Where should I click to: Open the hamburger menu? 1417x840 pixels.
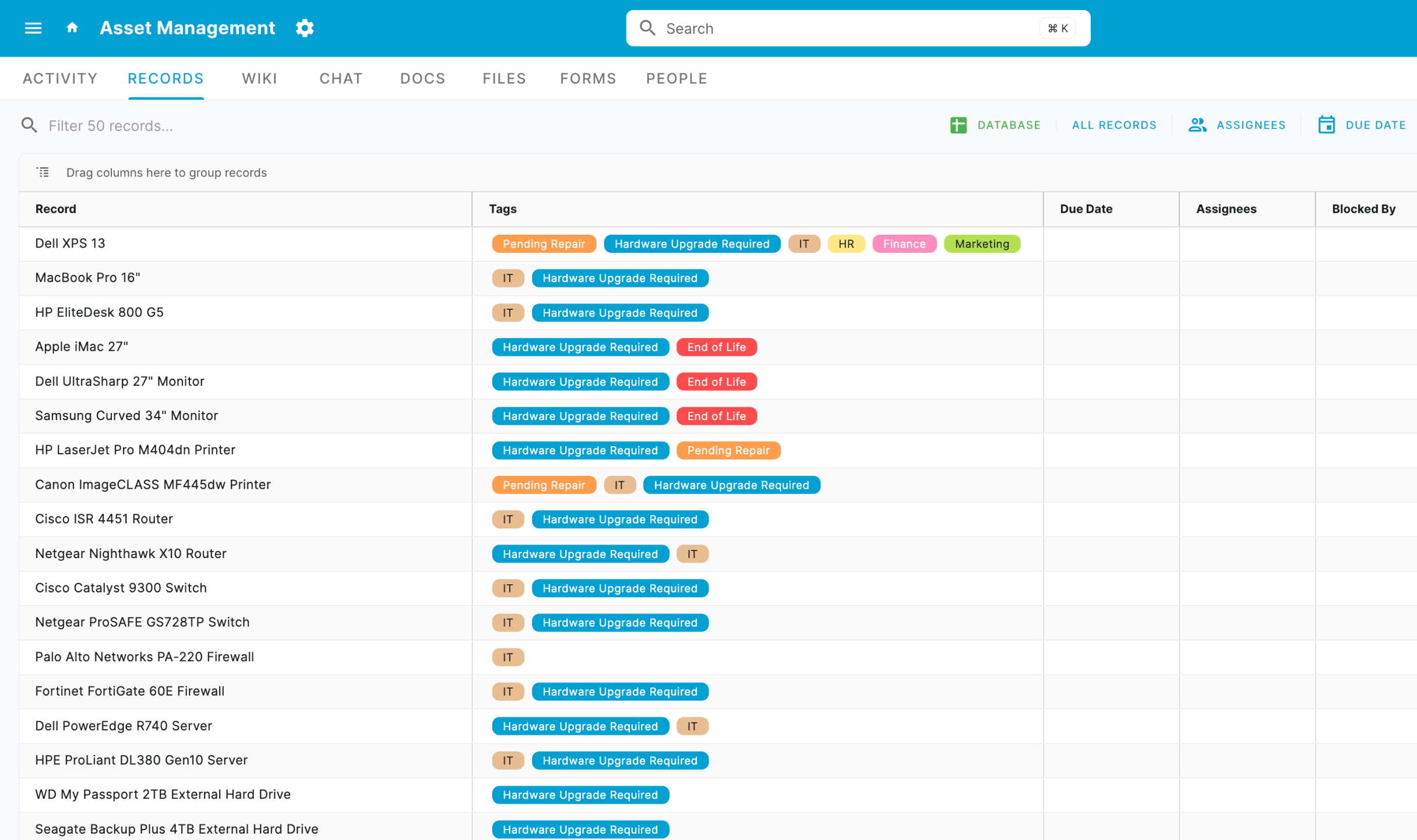point(33,28)
